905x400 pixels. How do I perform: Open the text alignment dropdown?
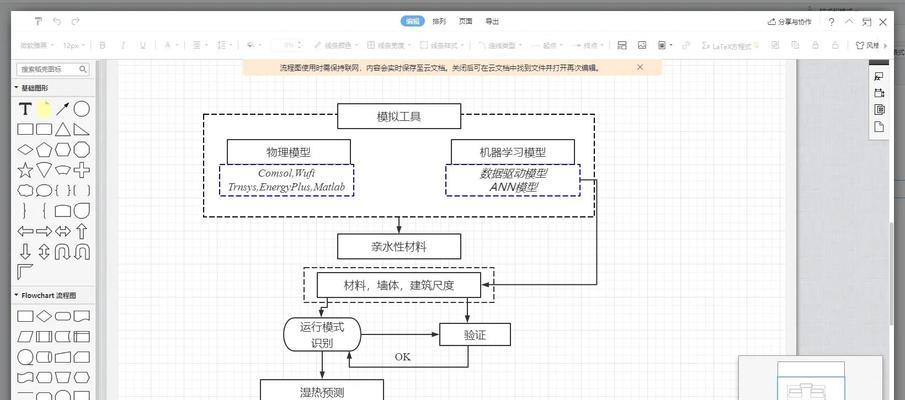pyautogui.click(x=200, y=45)
